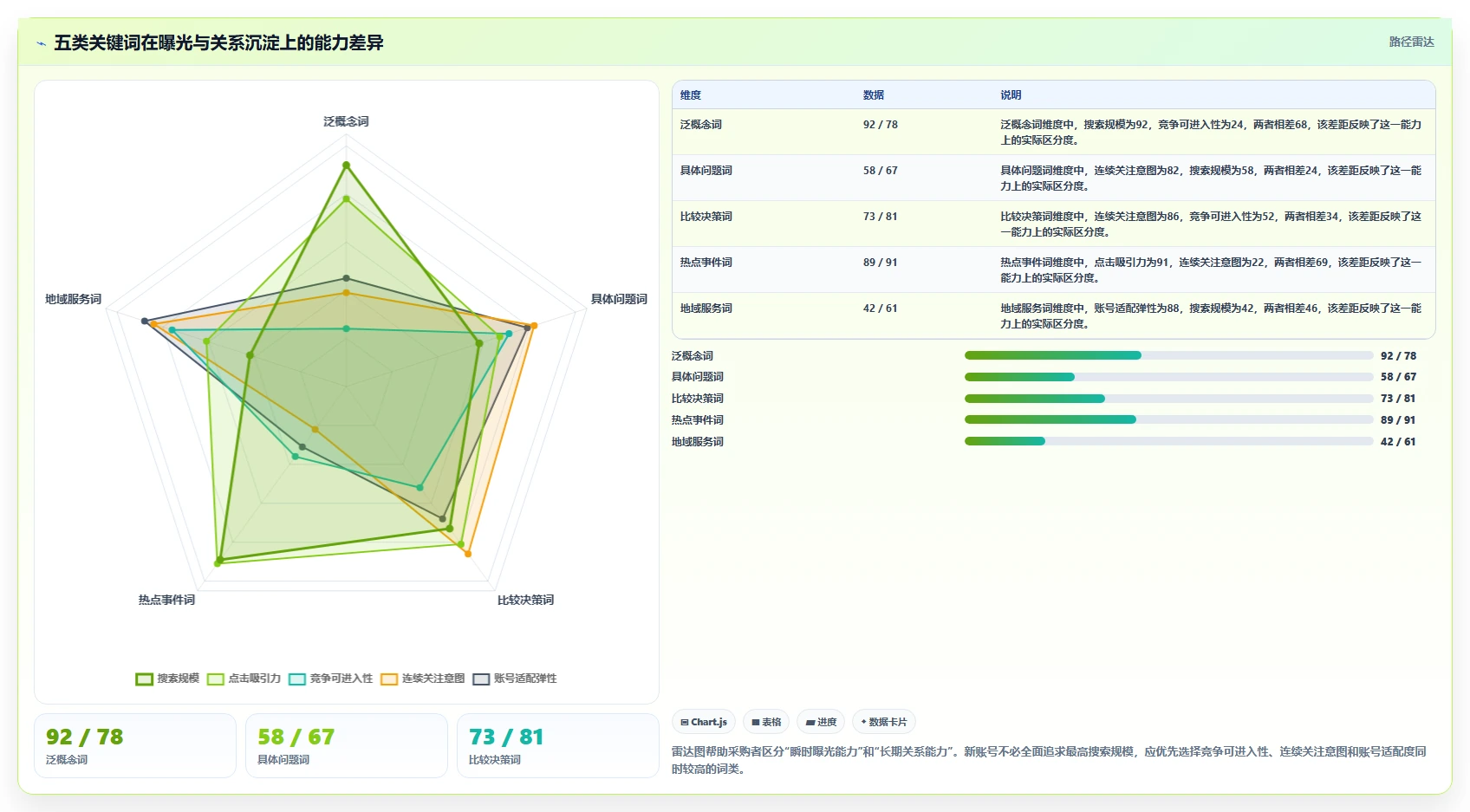The width and height of the screenshot is (1470, 812).
Task: Click the 泛概念词 label beside the progress bars
Action: (693, 356)
